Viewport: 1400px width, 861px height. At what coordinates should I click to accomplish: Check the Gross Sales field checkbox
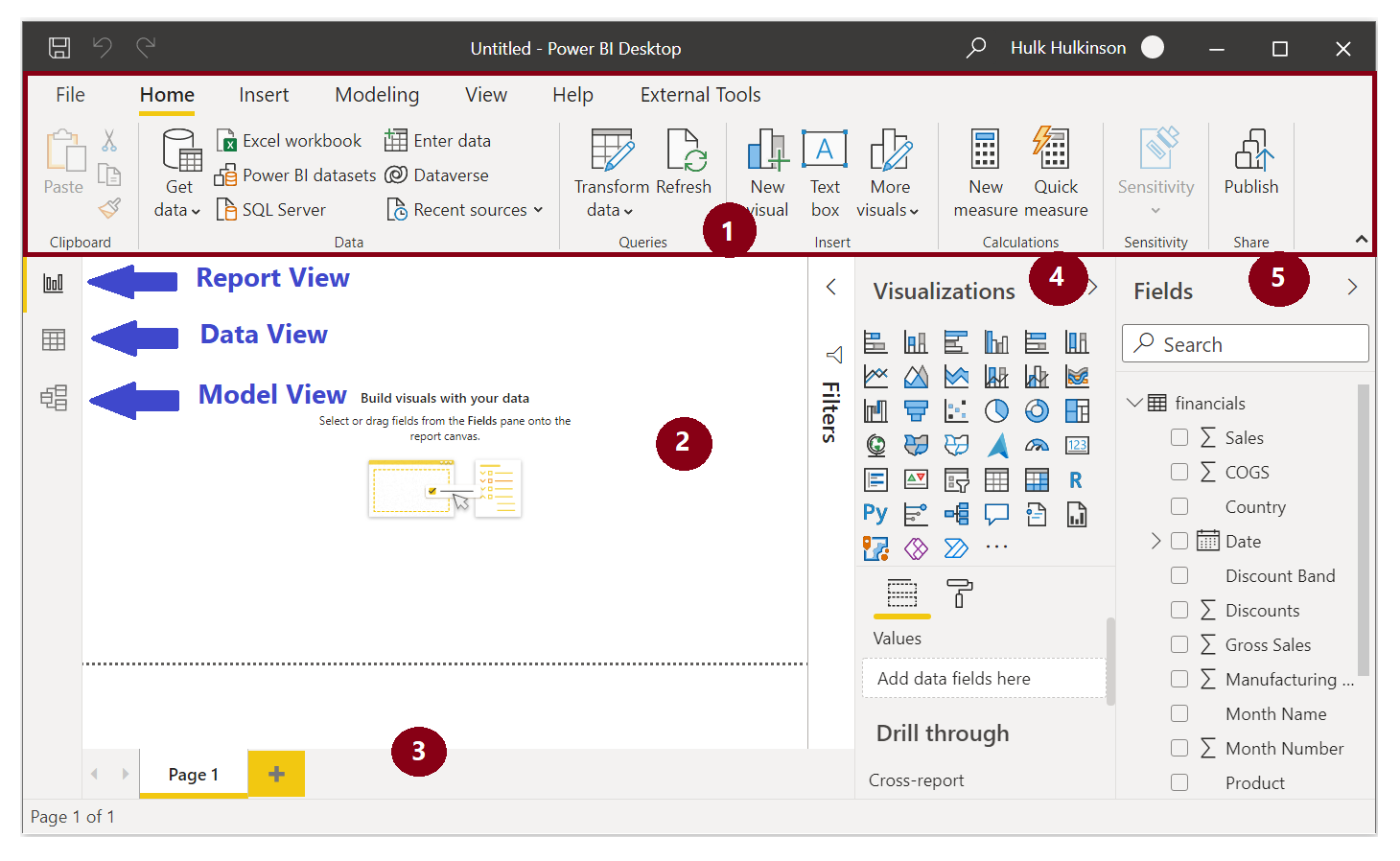1179,644
